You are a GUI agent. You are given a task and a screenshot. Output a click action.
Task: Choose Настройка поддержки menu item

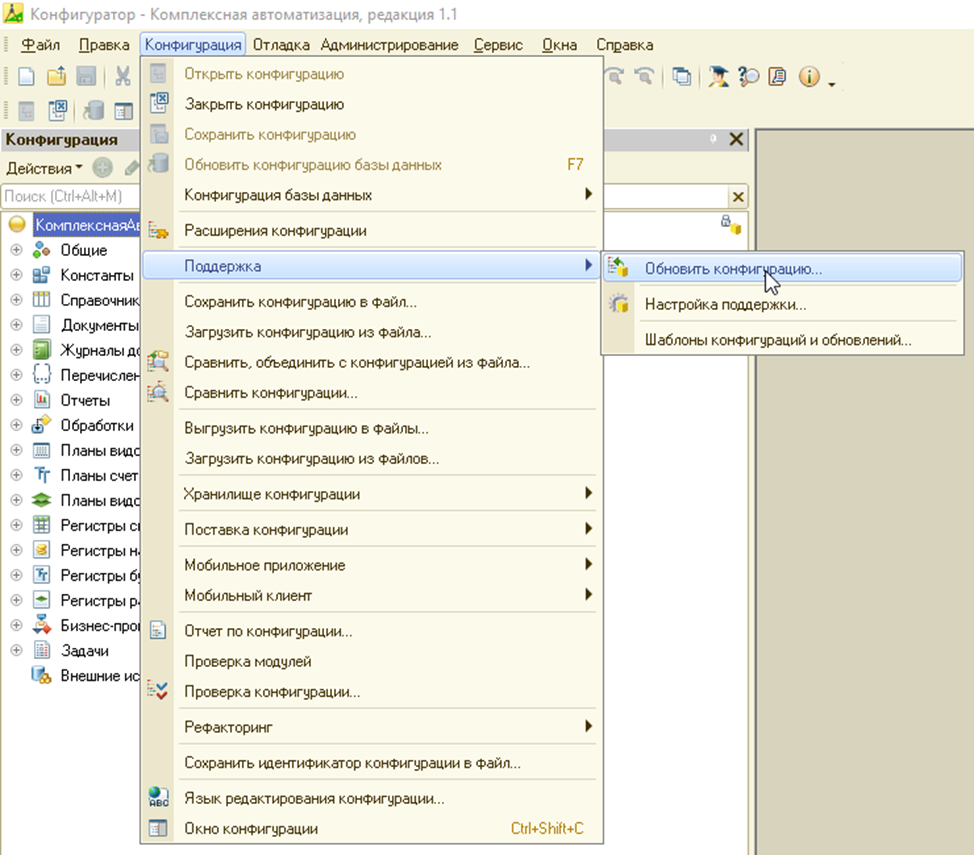pyautogui.click(x=725, y=304)
